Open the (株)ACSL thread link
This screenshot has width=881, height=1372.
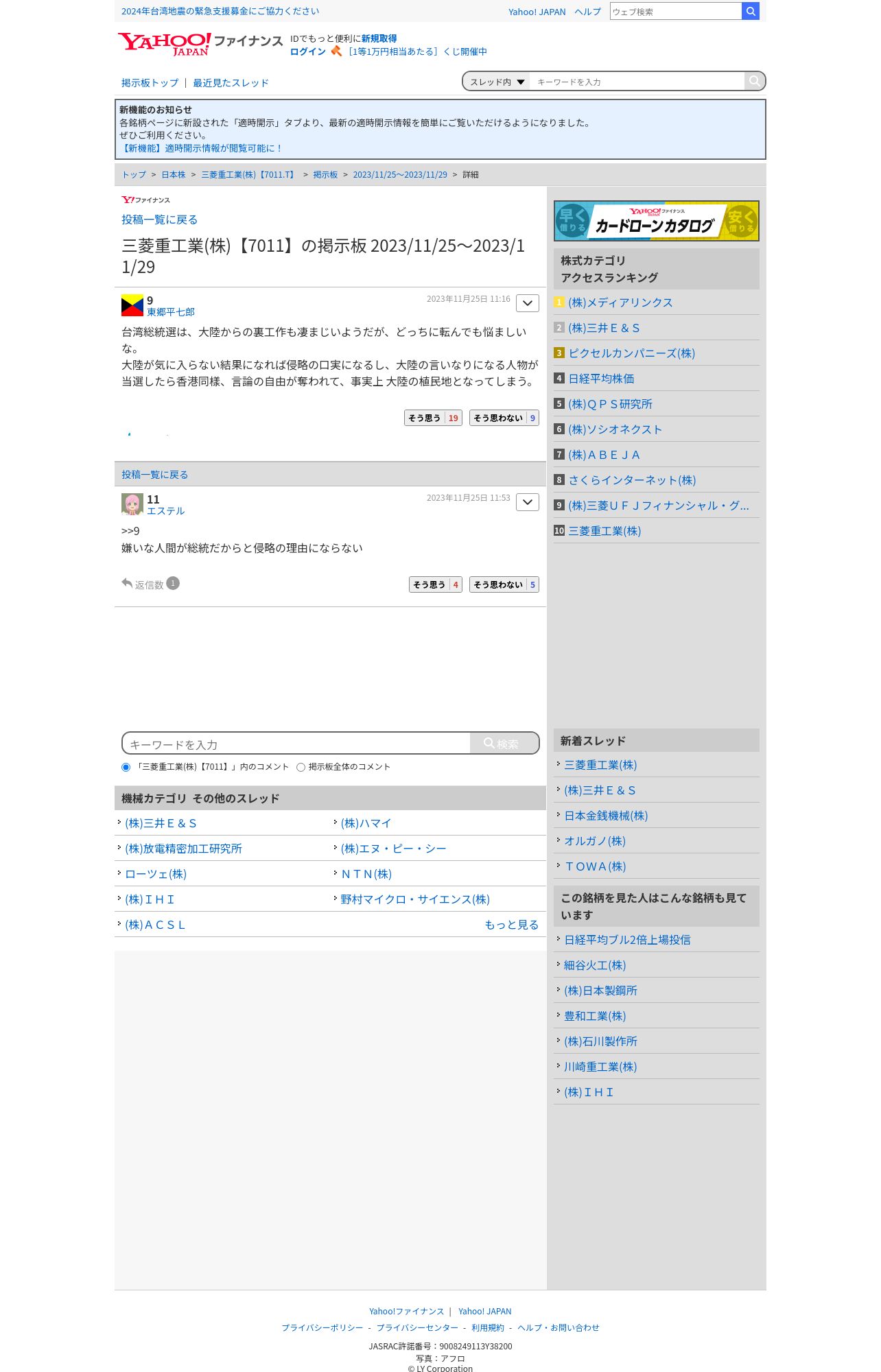tap(155, 925)
